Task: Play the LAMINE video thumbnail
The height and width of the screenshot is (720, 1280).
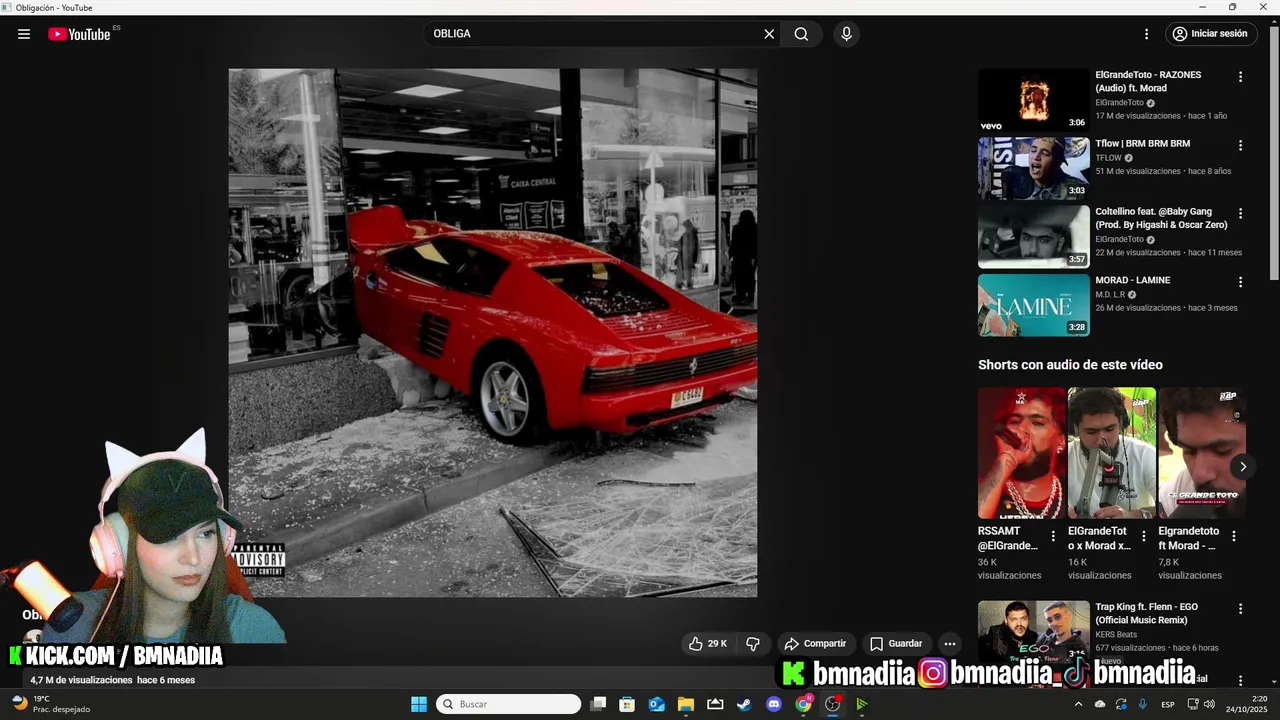Action: click(1033, 305)
